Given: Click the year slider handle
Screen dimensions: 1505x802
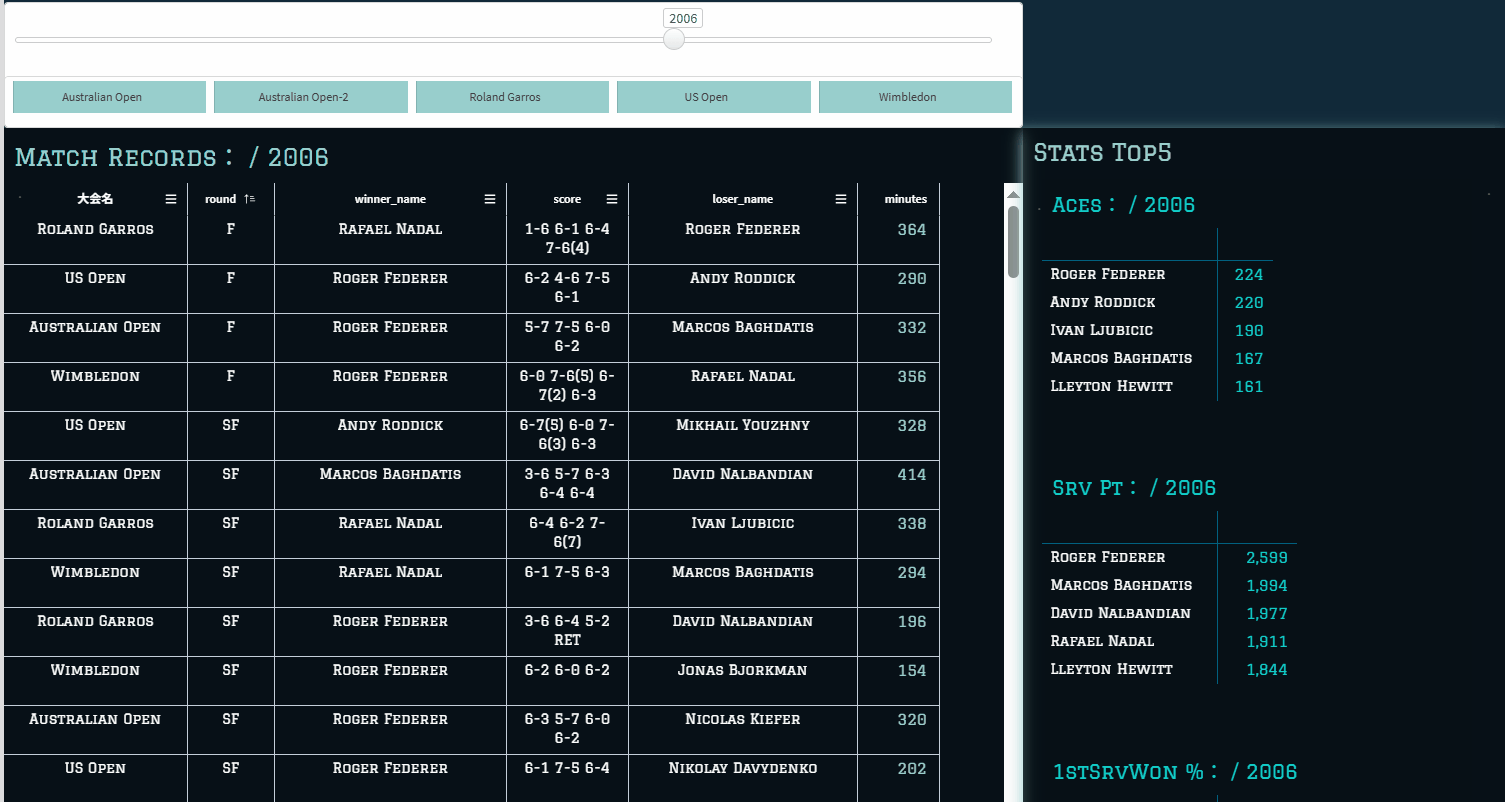Looking at the screenshot, I should (x=674, y=39).
